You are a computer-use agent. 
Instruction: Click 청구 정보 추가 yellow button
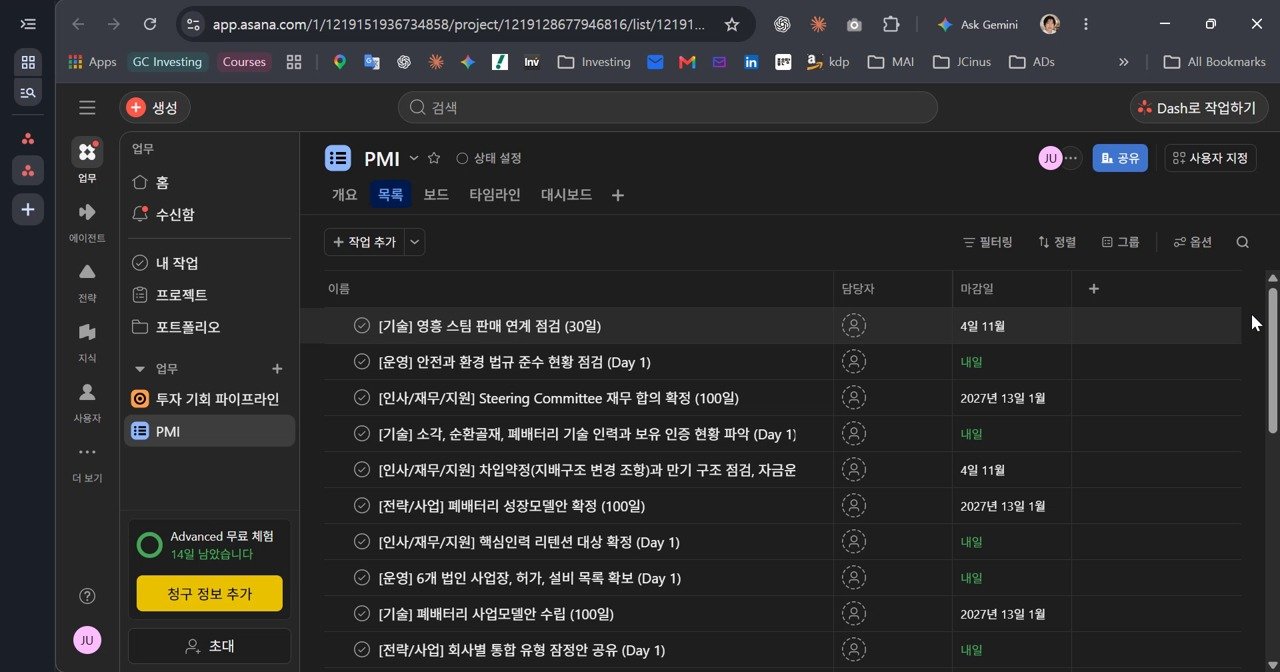[210, 593]
